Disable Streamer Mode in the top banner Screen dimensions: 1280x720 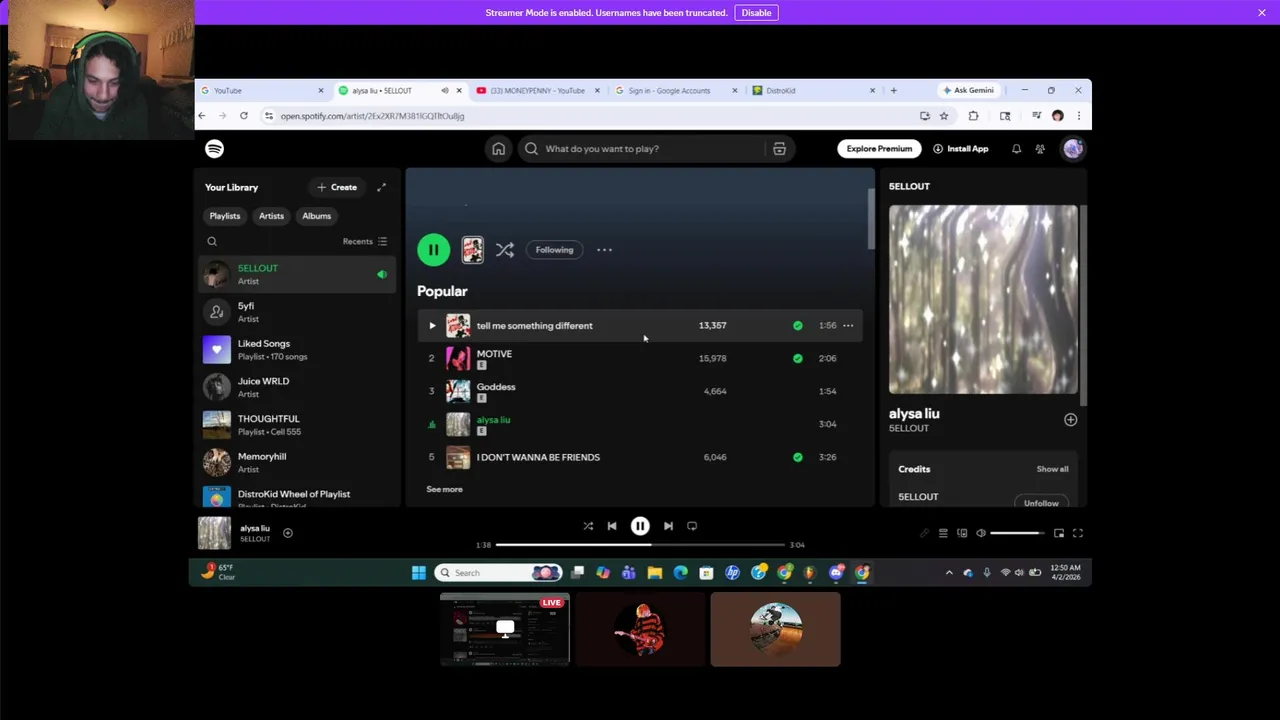click(756, 12)
